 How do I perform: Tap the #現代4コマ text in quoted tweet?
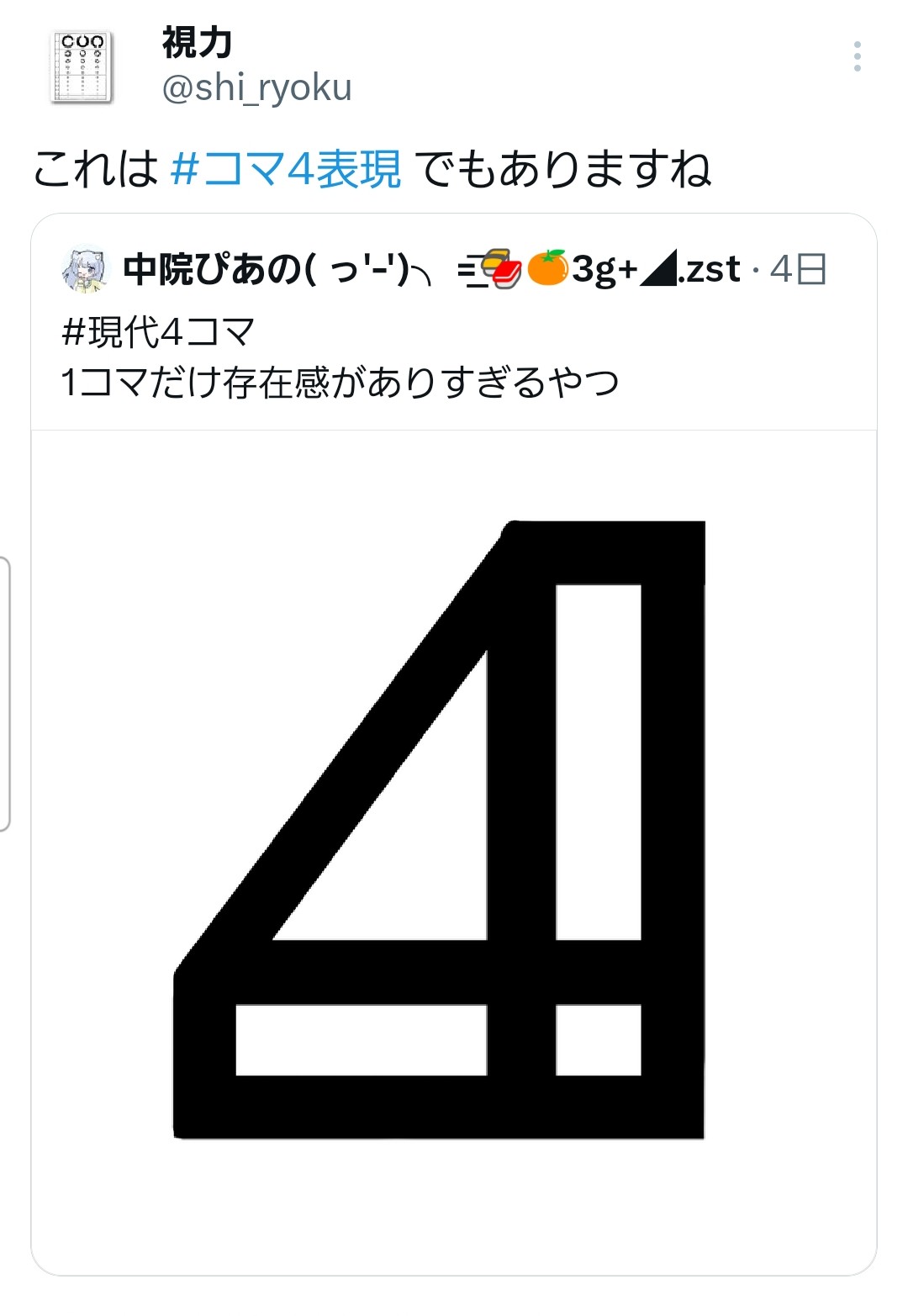coord(158,332)
